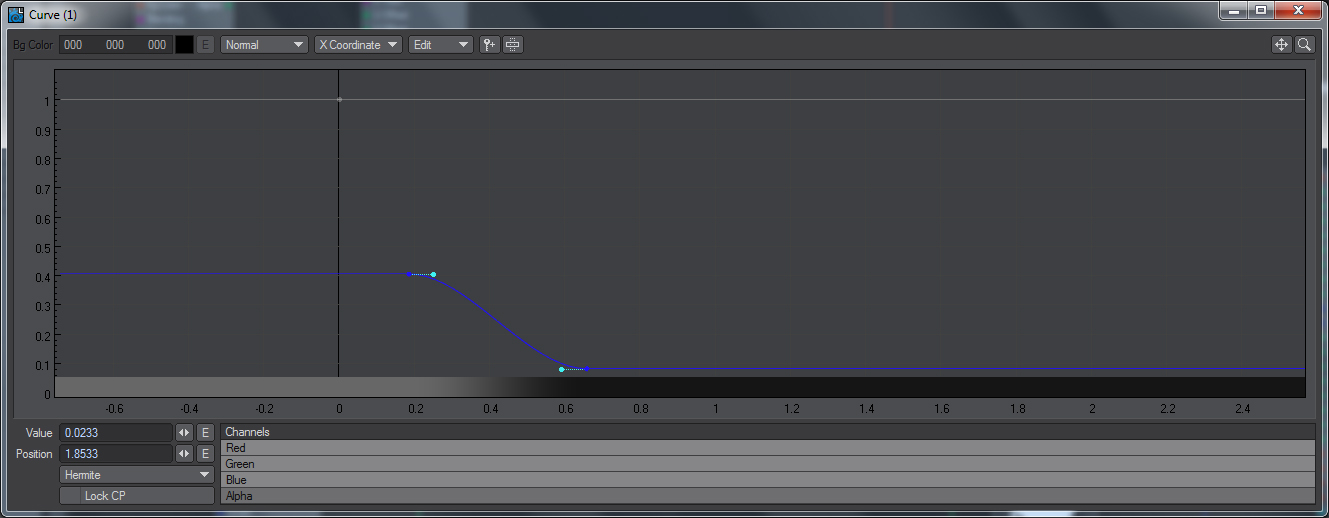Change the Hermite interpolation dropdown
The height and width of the screenshot is (518, 1329).
point(137,475)
